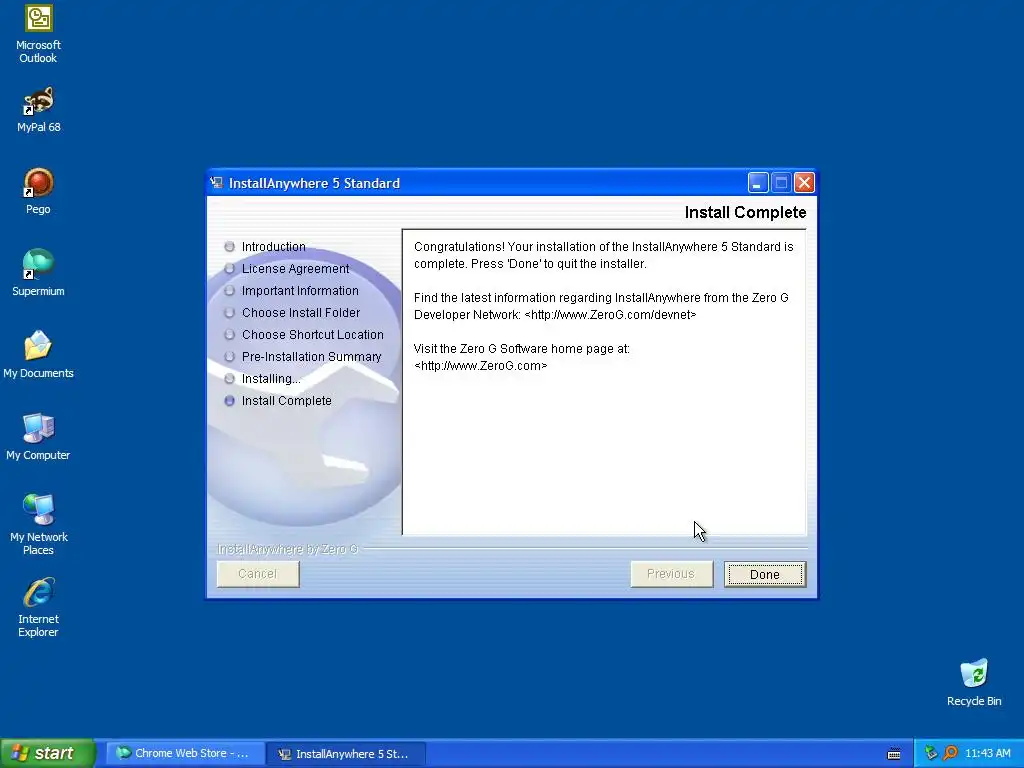Close the InstallAnywhere 5 Standard window
1024x768 pixels.
(805, 183)
